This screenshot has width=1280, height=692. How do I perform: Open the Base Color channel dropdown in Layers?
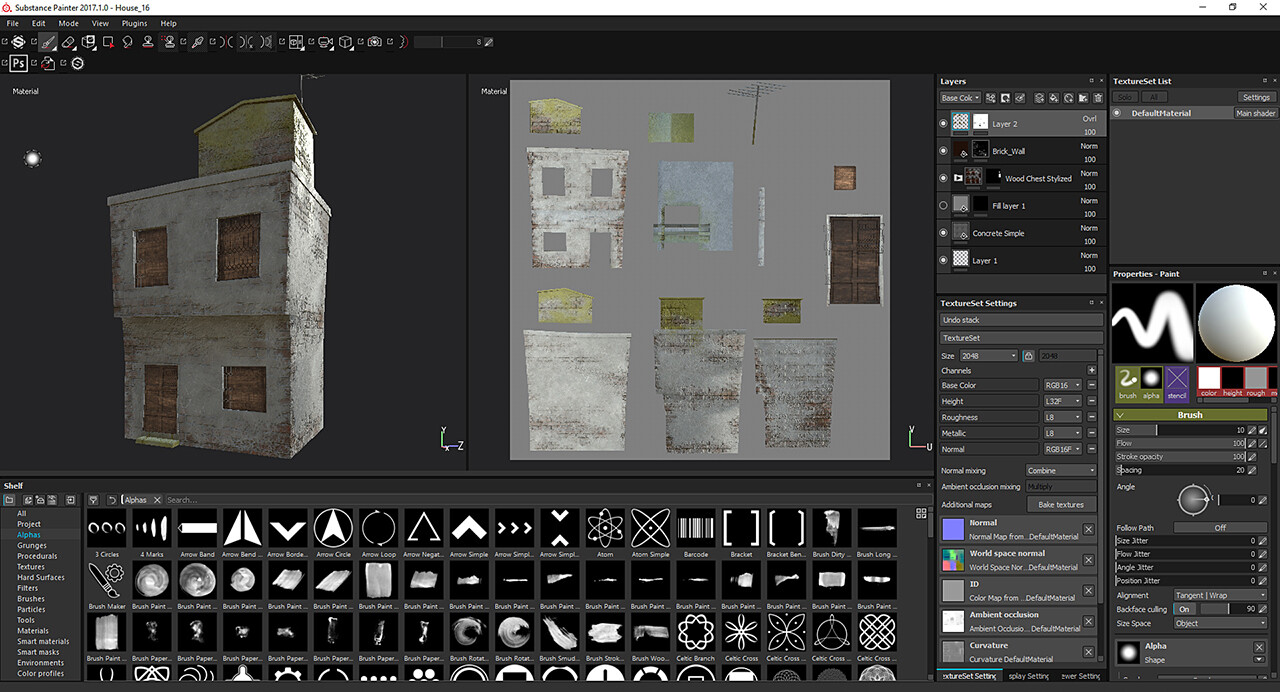tap(959, 98)
